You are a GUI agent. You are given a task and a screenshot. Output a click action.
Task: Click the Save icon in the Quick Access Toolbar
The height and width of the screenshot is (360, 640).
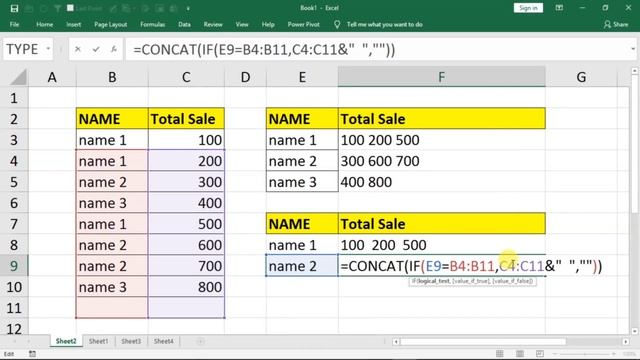pyautogui.click(x=14, y=8)
